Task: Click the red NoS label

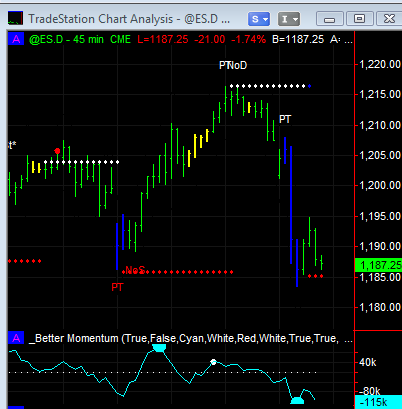Action: 135,270
